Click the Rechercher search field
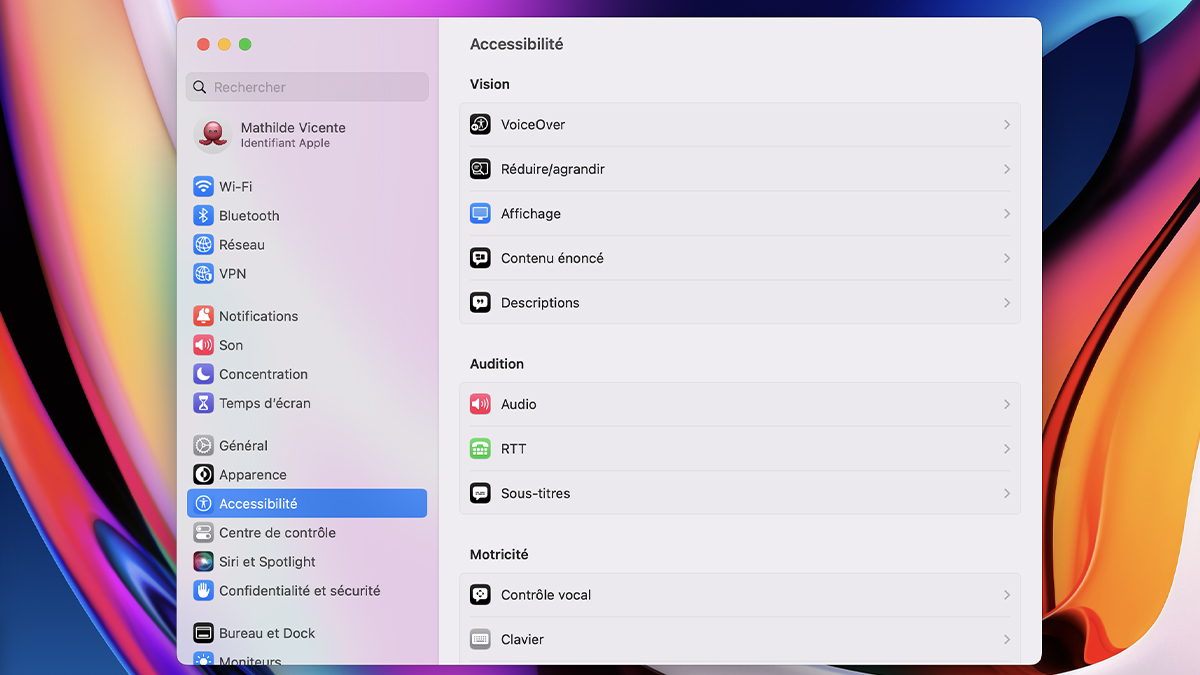The width and height of the screenshot is (1200, 675). (307, 87)
